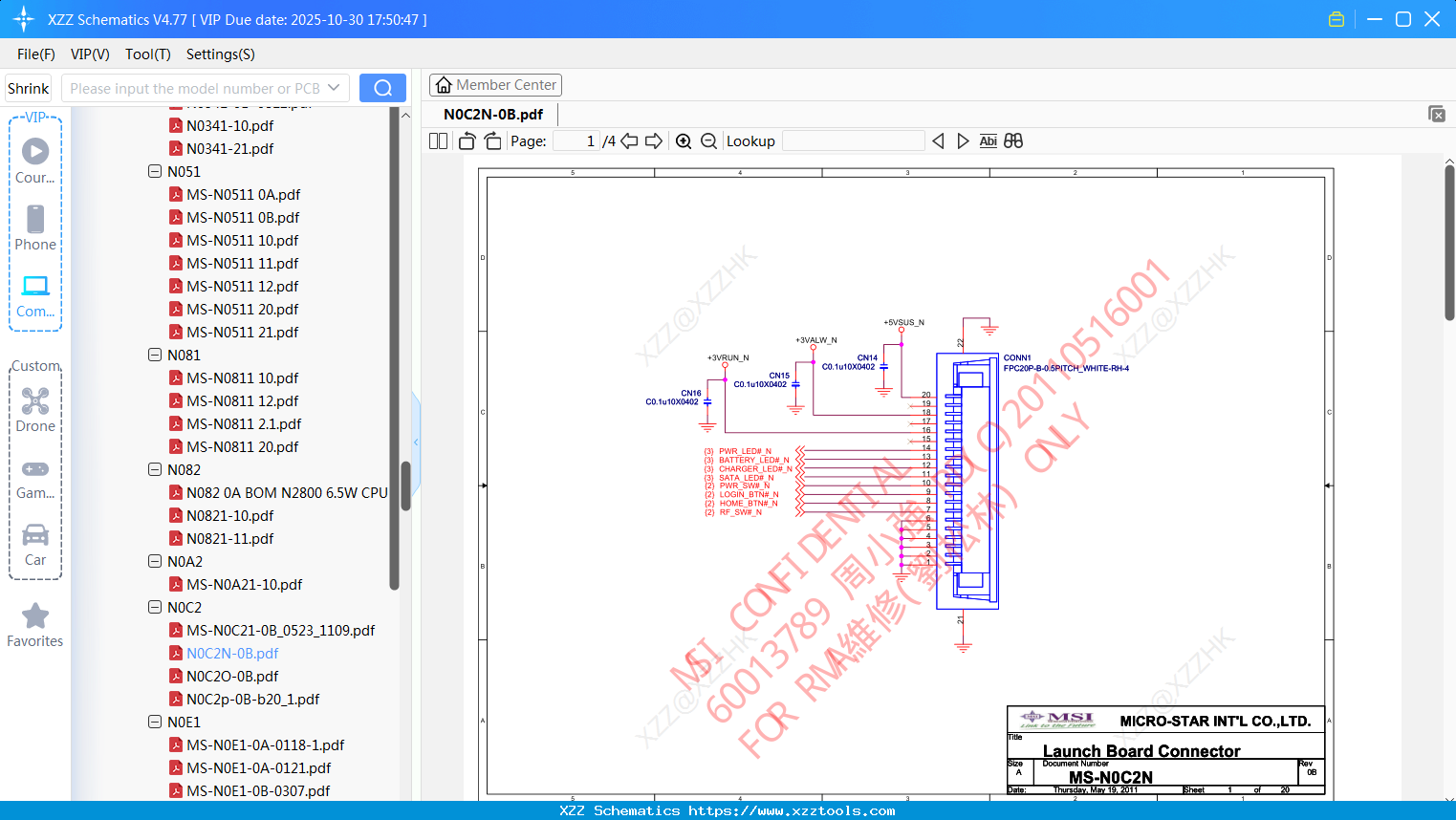Toggle the two-page view icon
Viewport: 1456px width, 820px height.
pos(438,141)
